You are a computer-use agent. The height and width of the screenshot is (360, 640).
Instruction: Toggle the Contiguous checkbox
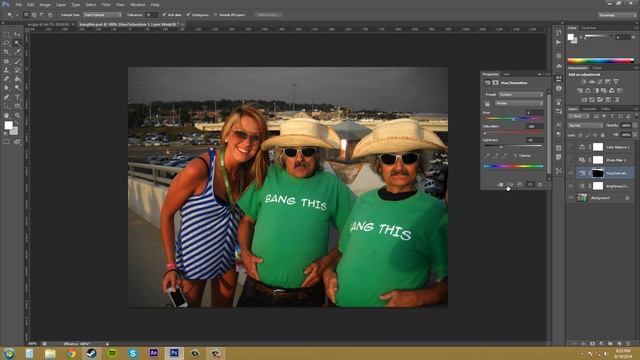(x=188, y=15)
